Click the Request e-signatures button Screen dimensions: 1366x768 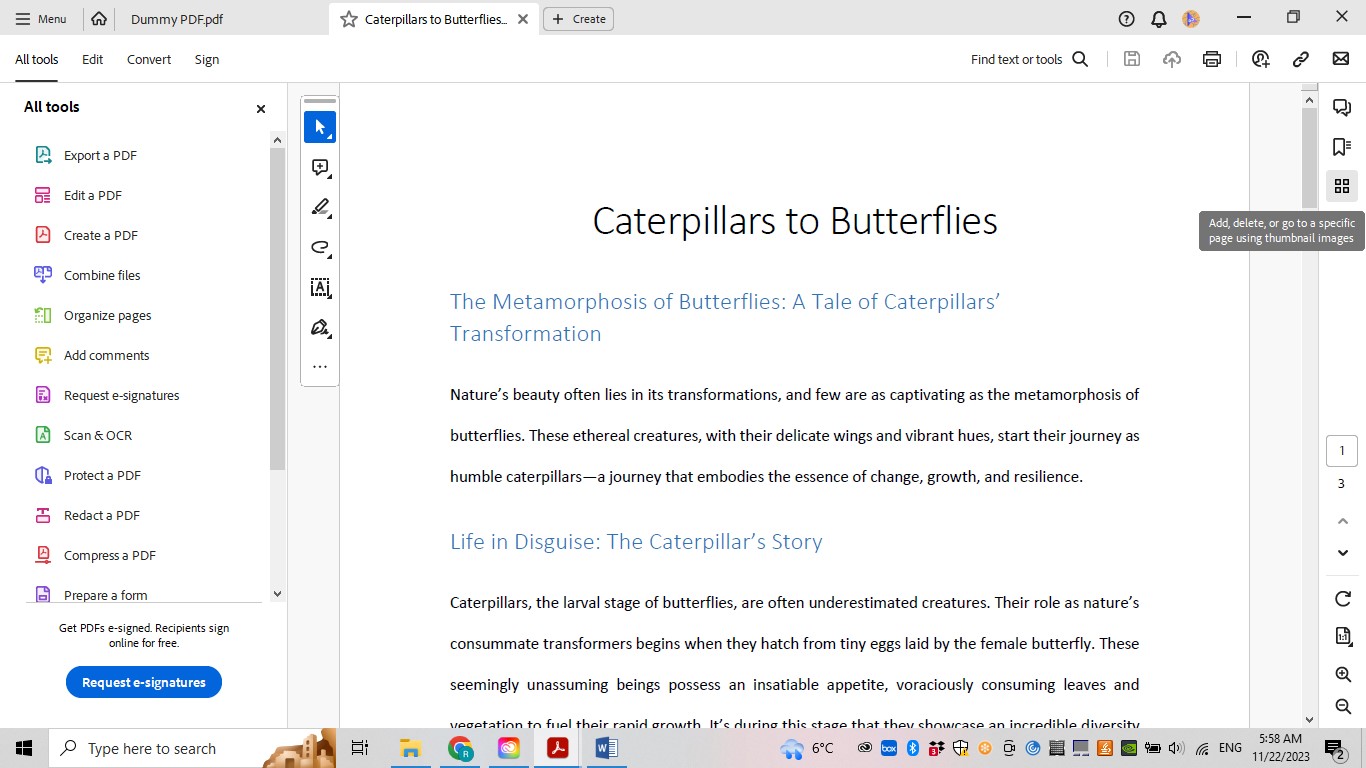143,682
